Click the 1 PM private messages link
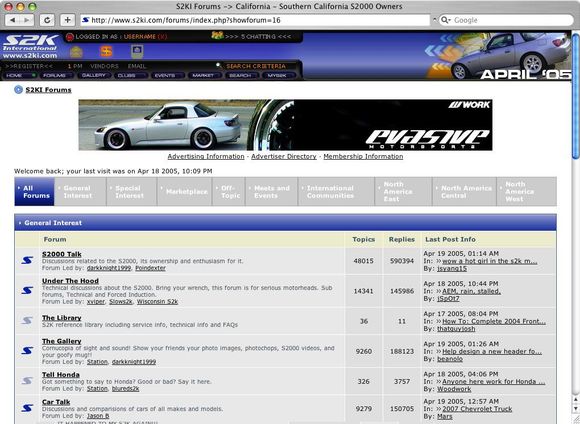This screenshot has width=580, height=424. point(75,66)
